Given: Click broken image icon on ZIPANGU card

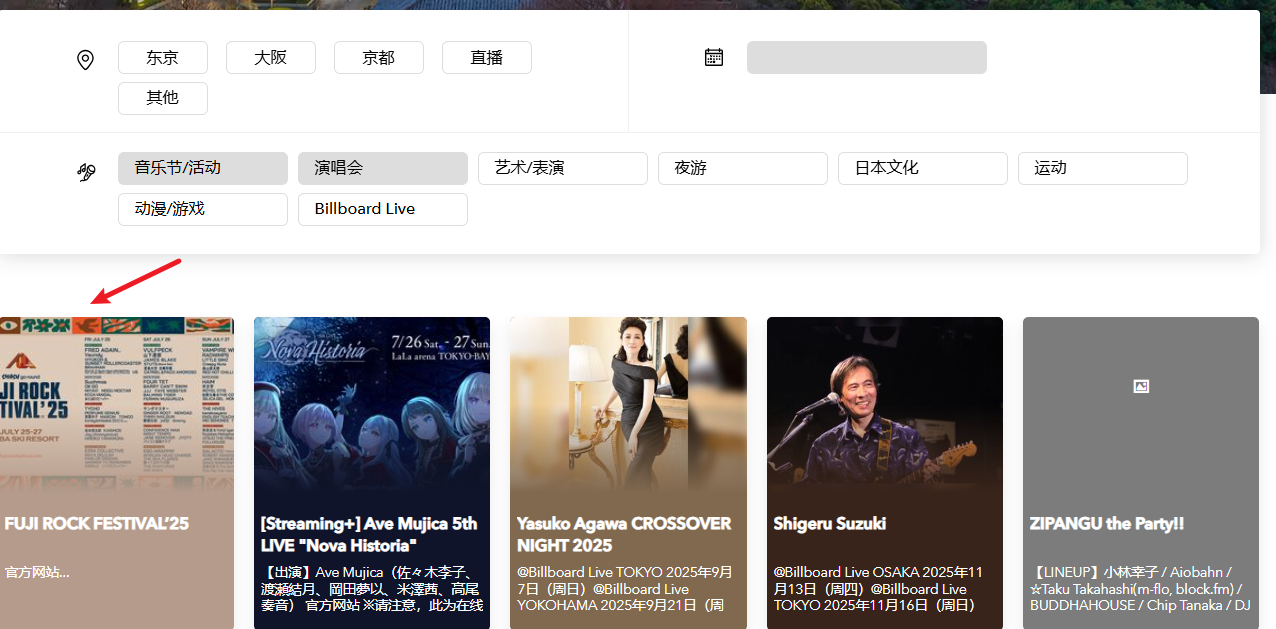Looking at the screenshot, I should [x=1141, y=386].
